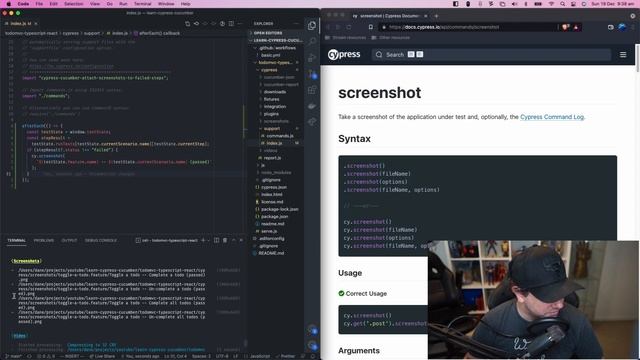Expand the downloads folder
This screenshot has width=640, height=360.
tap(274, 92)
